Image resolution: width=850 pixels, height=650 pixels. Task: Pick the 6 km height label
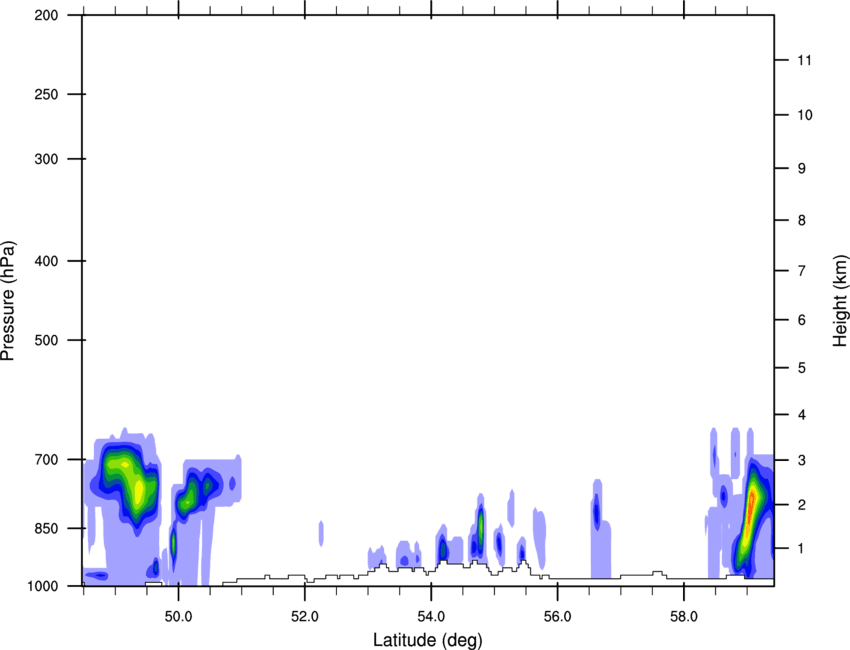(x=802, y=320)
